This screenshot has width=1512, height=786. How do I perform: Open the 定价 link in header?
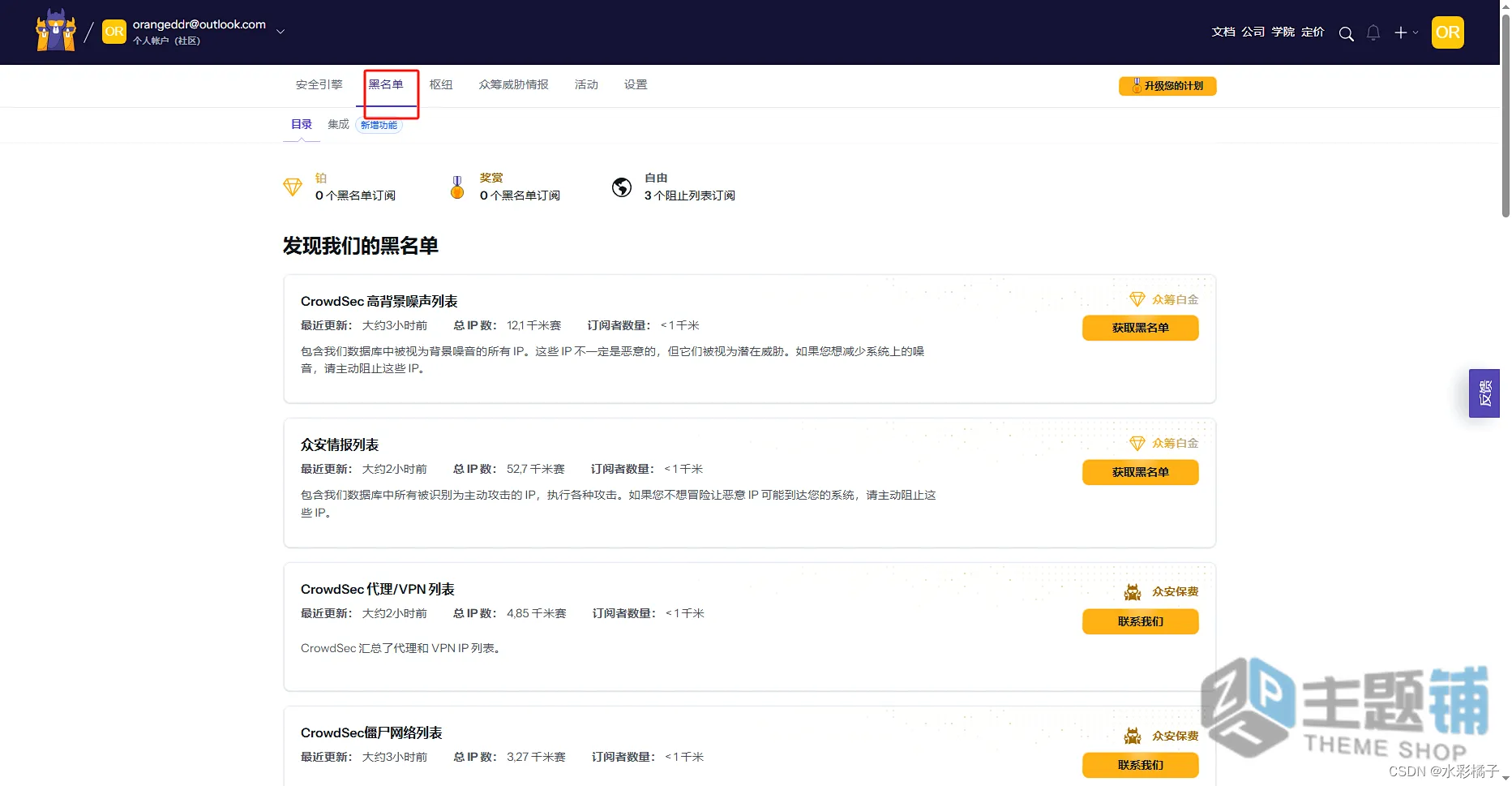click(x=1313, y=32)
